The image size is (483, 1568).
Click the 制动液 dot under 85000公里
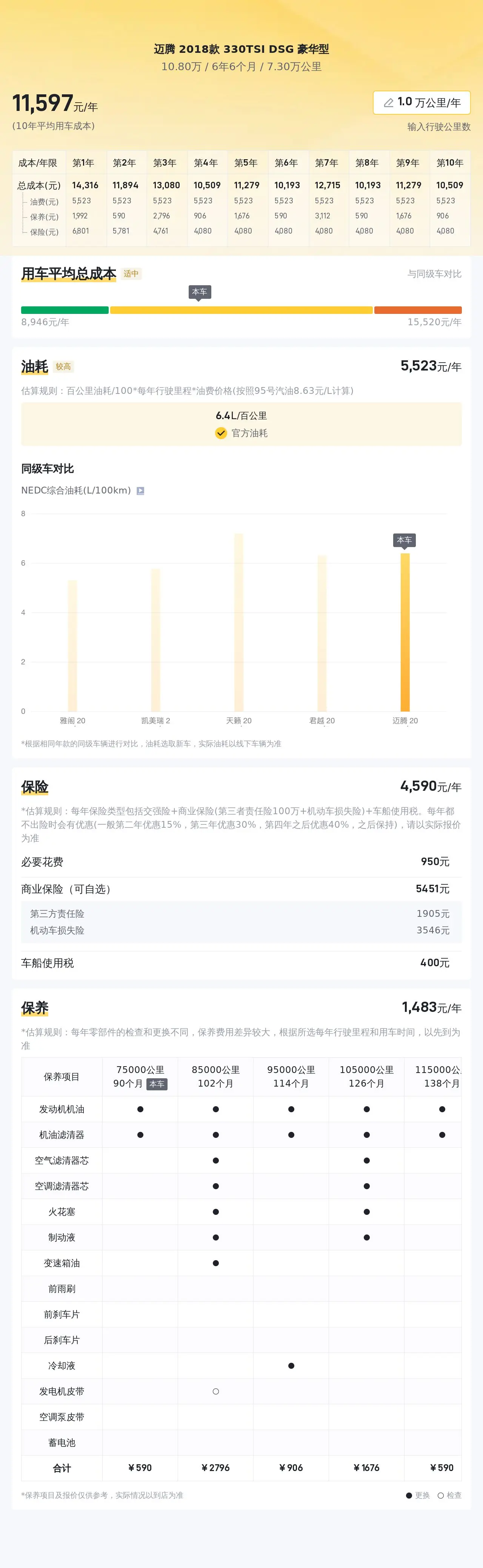click(x=215, y=1237)
